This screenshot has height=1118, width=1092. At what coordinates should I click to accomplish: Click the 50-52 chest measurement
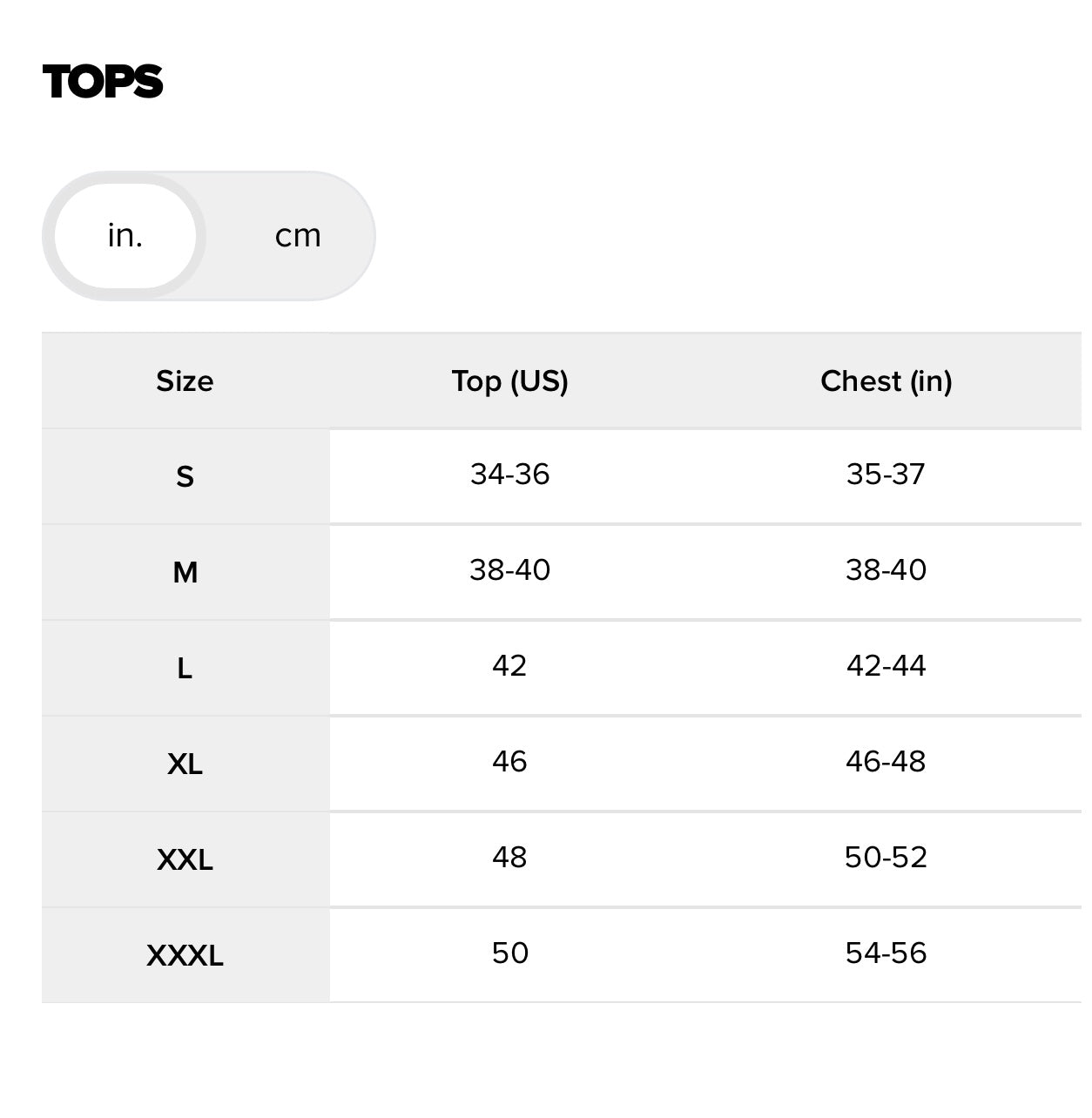pos(886,858)
